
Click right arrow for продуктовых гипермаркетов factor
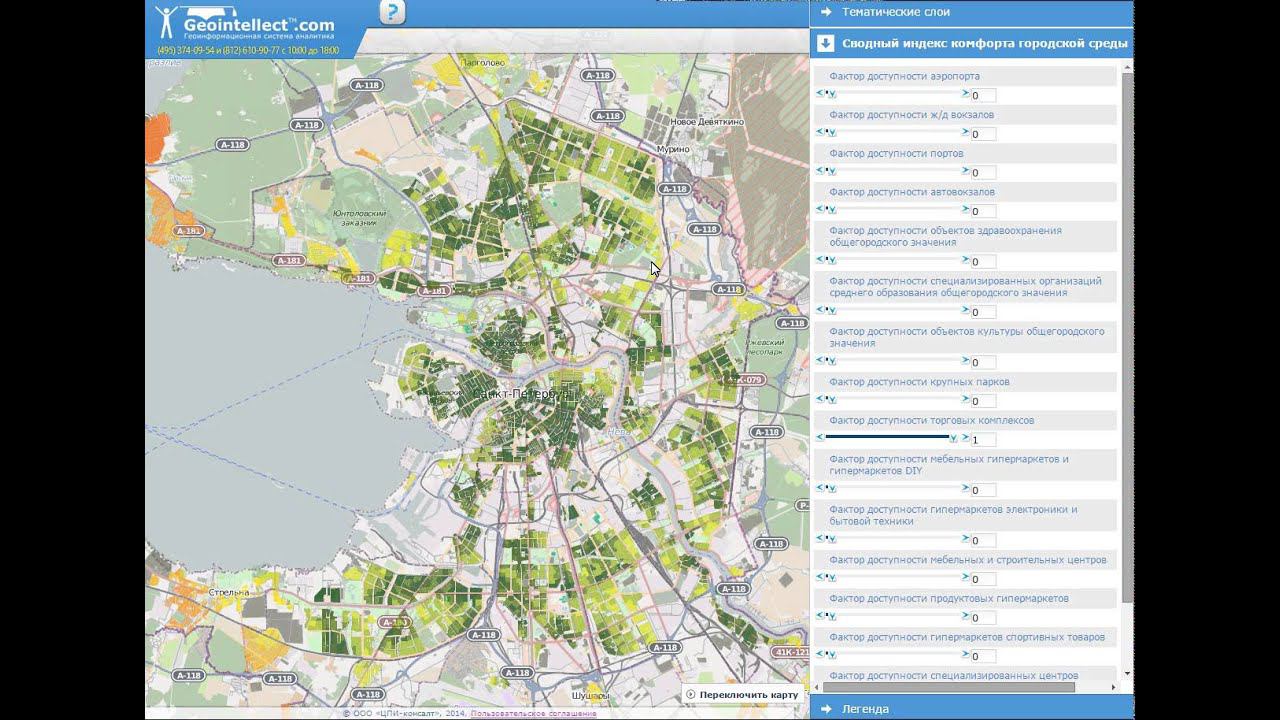(x=965, y=616)
